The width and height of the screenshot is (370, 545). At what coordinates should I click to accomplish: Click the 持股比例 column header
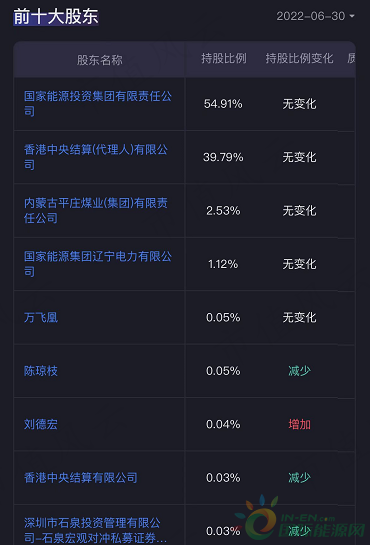click(224, 58)
